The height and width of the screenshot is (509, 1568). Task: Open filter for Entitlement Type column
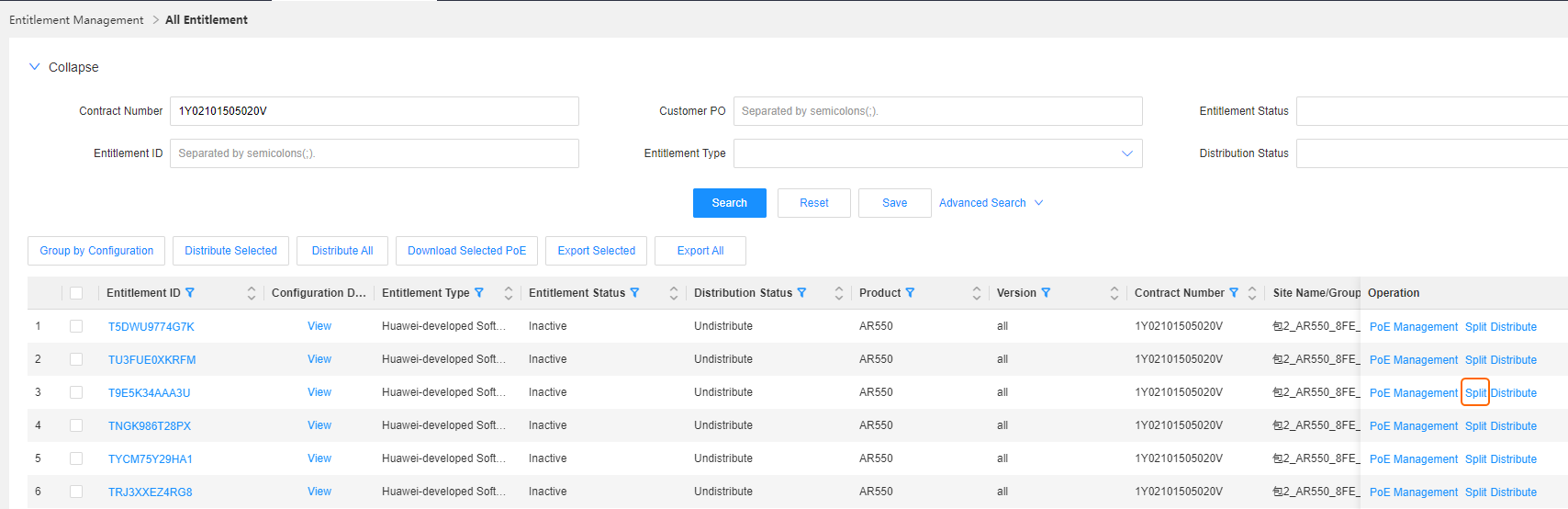click(x=478, y=293)
